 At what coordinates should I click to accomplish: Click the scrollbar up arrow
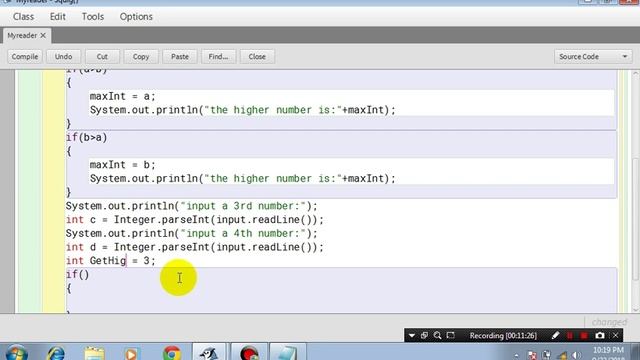tap(636, 73)
